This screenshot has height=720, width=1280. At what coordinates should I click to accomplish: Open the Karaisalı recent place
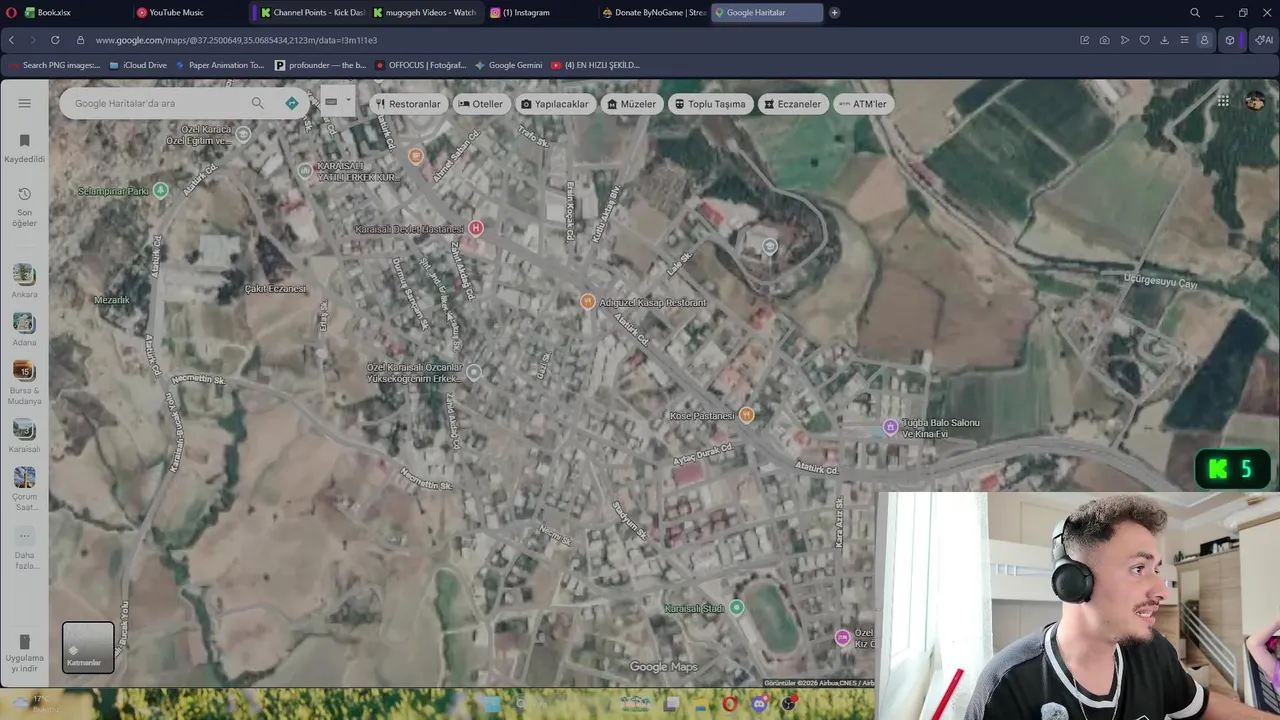(x=24, y=438)
